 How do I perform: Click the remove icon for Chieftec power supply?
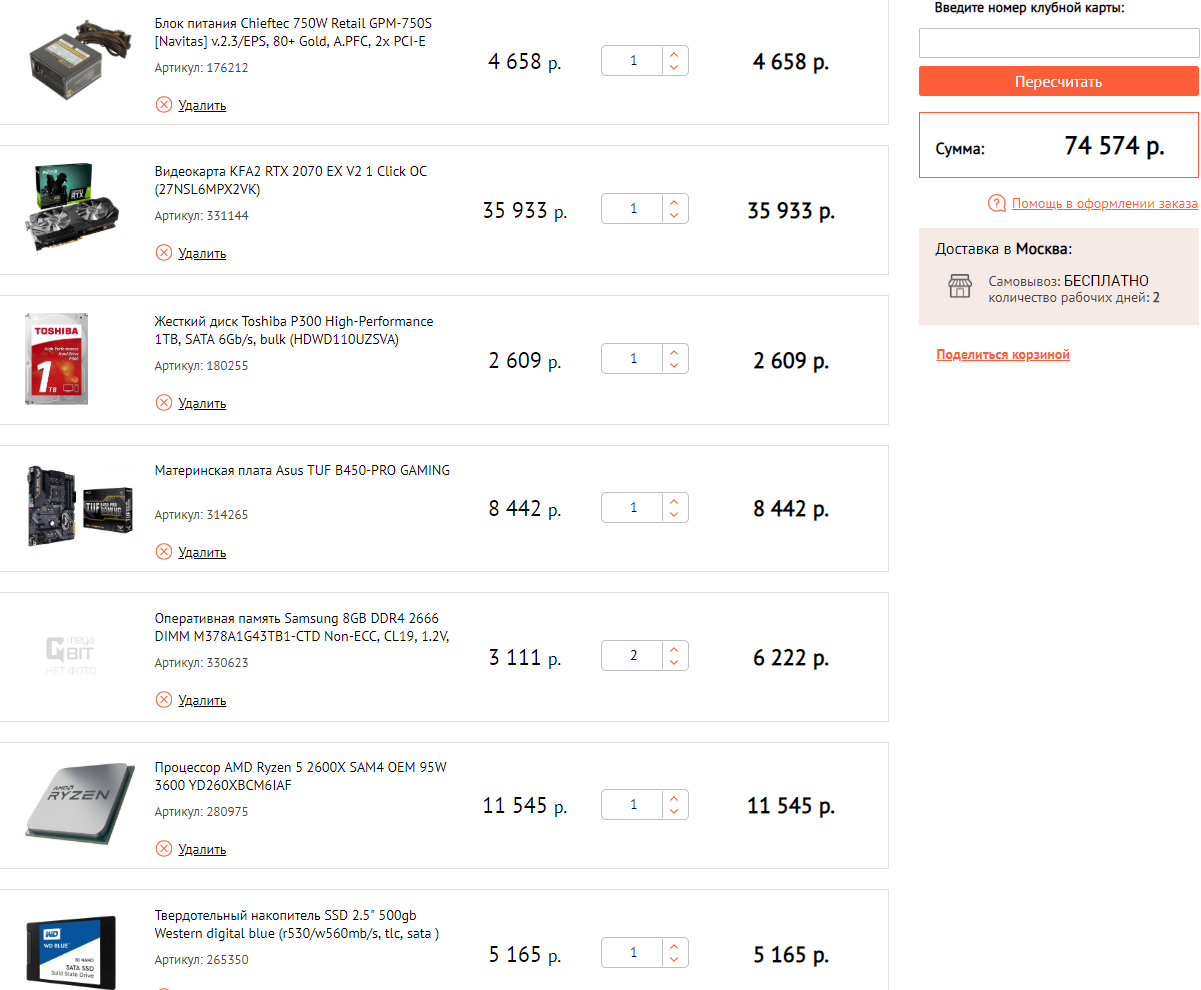point(164,105)
